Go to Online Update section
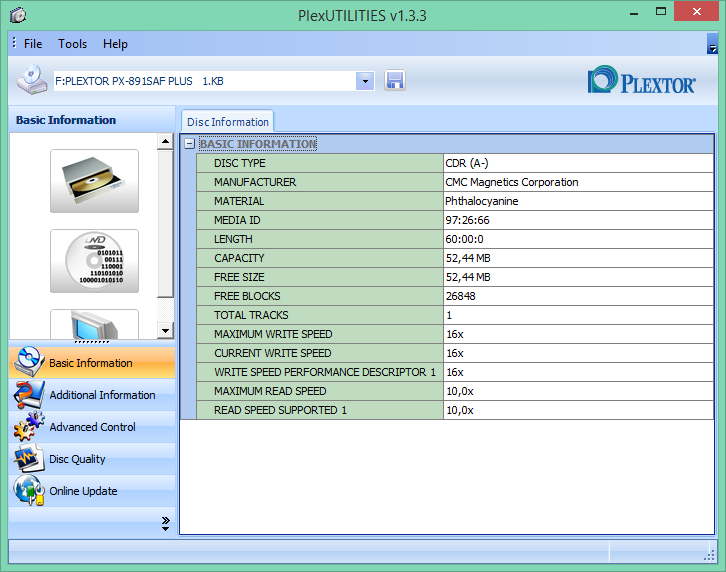Image resolution: width=726 pixels, height=572 pixels. tap(92, 490)
